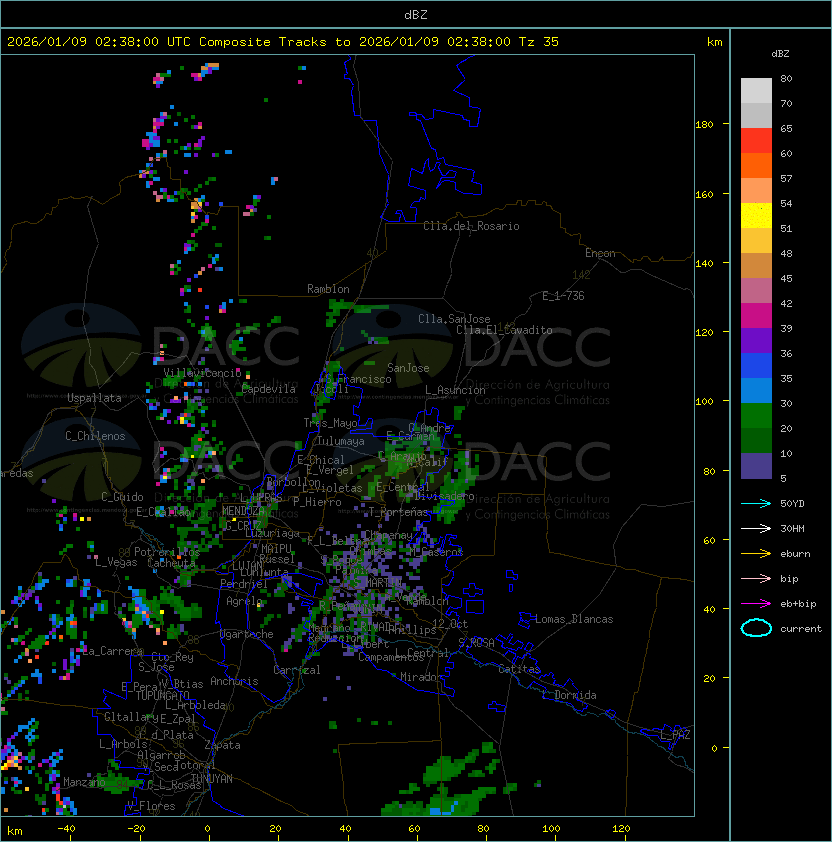Click the white 30HM arrow in legend

pos(756,529)
